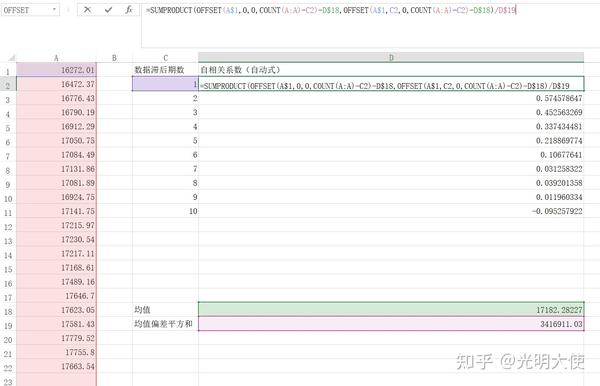Click mean value cell 17182.28227
The width and height of the screenshot is (600, 386).
point(391,310)
